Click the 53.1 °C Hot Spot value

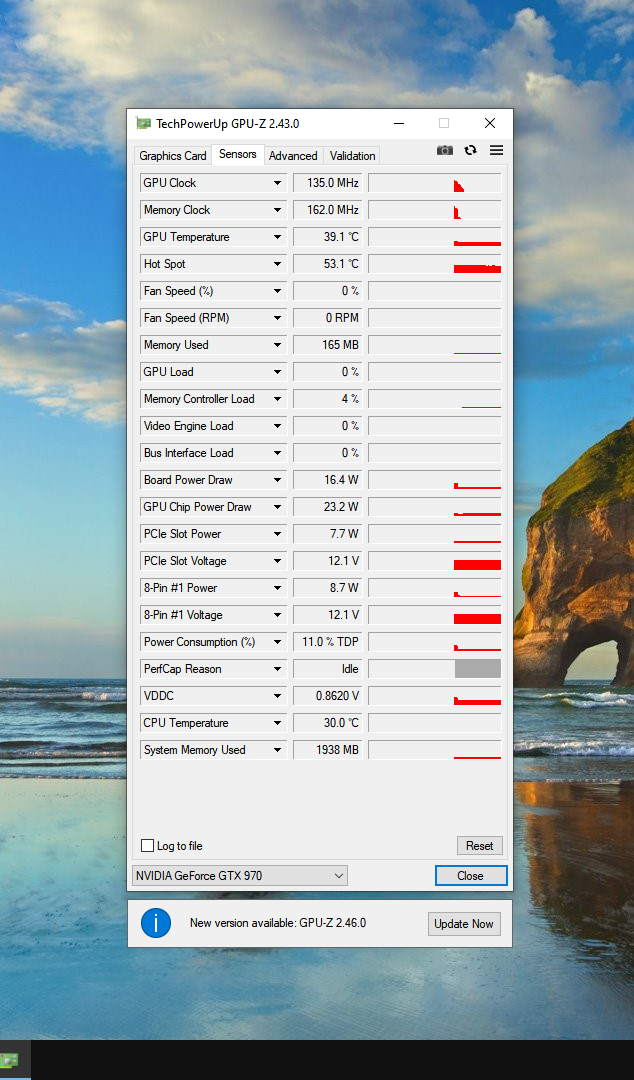pyautogui.click(x=327, y=264)
